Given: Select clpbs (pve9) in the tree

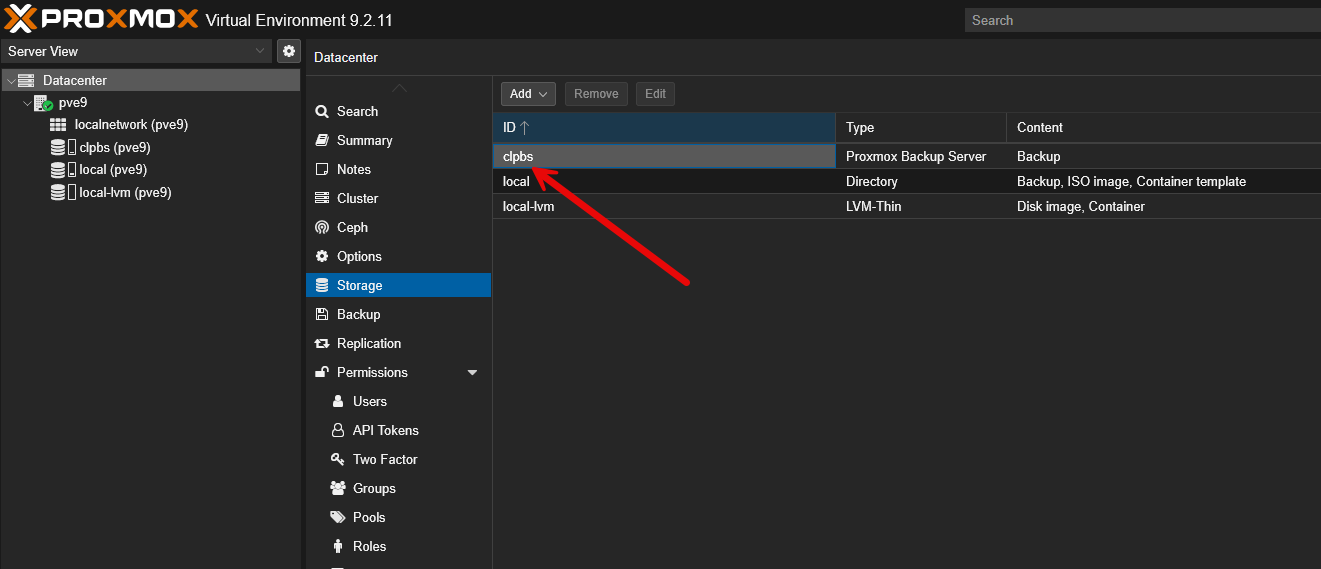Looking at the screenshot, I should 115,147.
